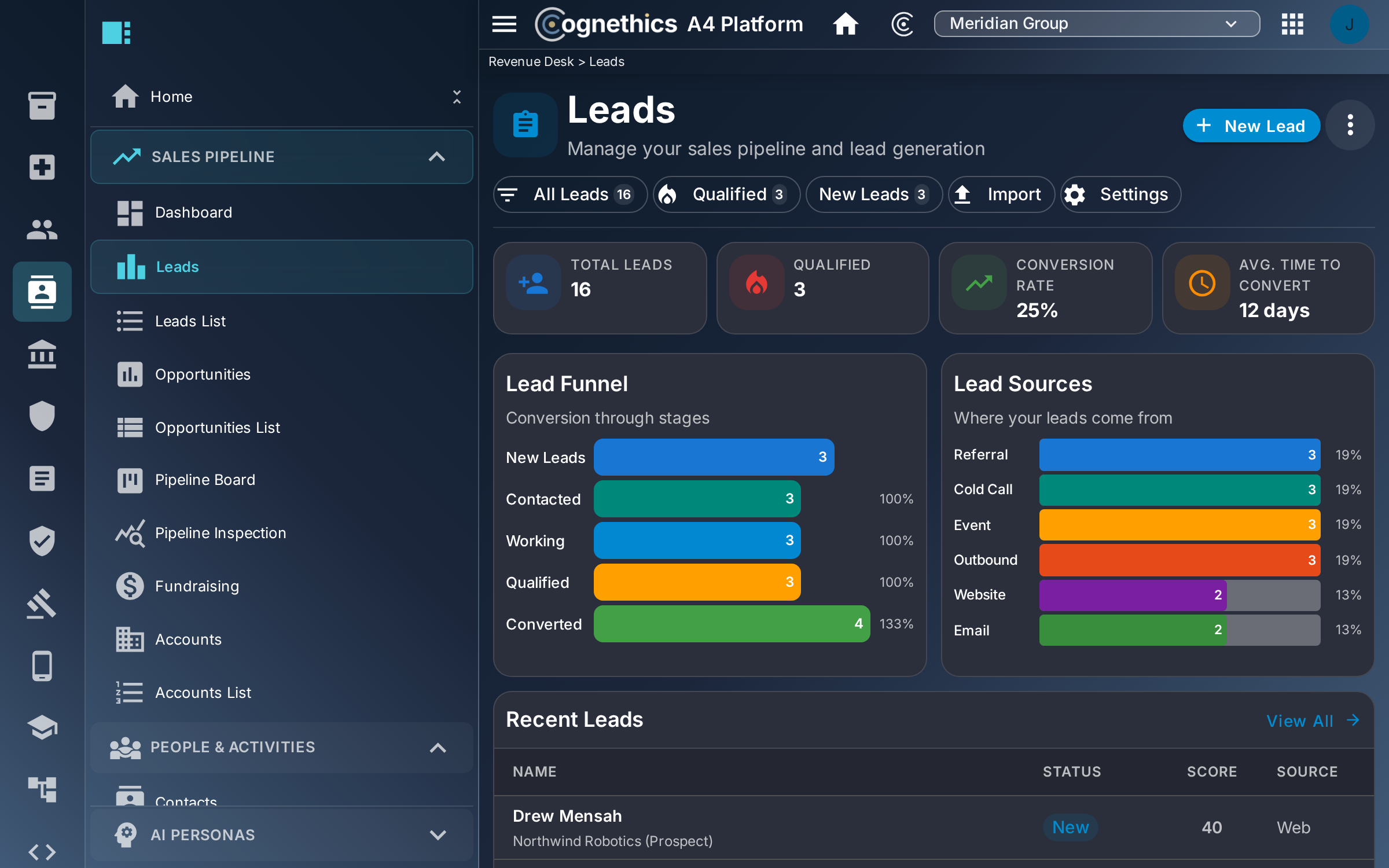This screenshot has width=1389, height=868.
Task: Click the home icon in top bar
Action: pos(845,24)
